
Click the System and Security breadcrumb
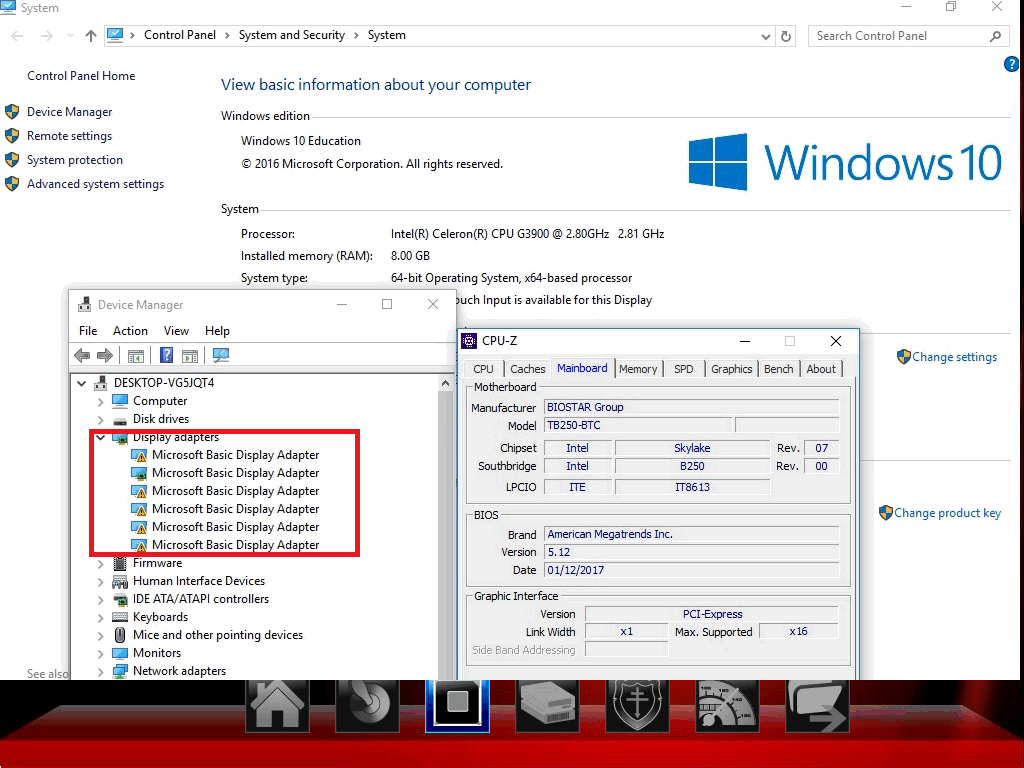pos(292,35)
